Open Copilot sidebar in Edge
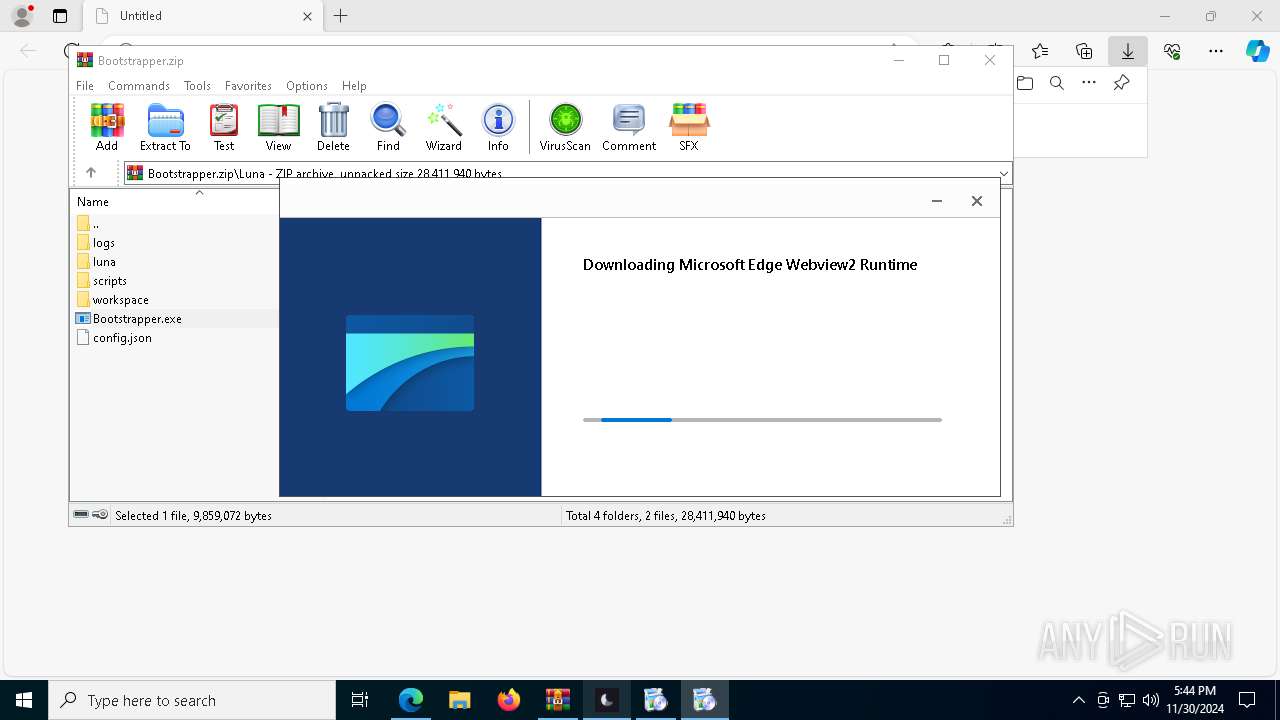This screenshot has height=720, width=1280. click(x=1257, y=51)
